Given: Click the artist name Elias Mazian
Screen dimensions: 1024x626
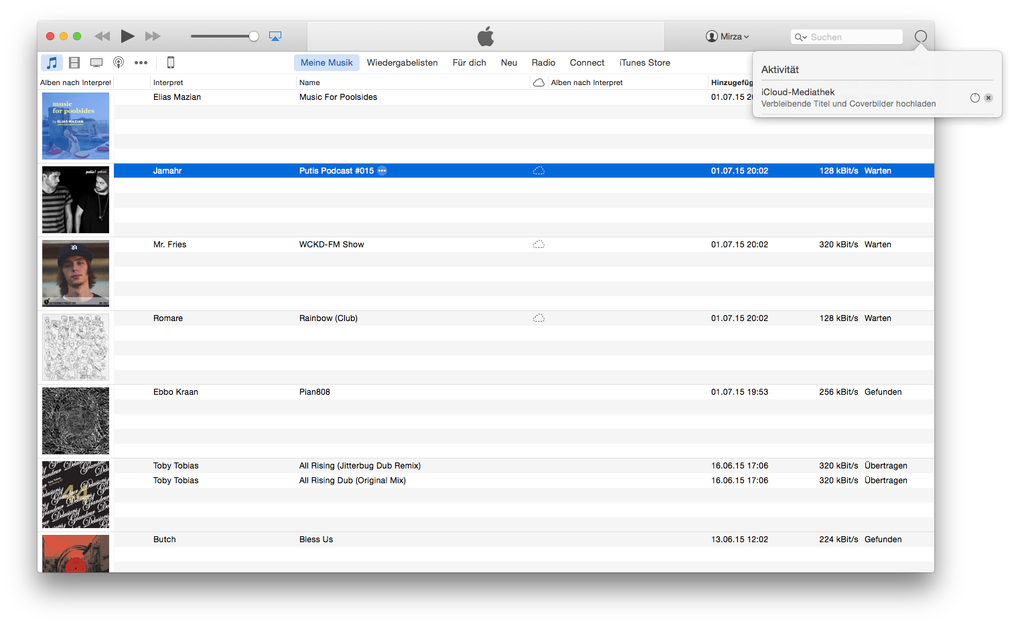Looking at the screenshot, I should [x=177, y=97].
